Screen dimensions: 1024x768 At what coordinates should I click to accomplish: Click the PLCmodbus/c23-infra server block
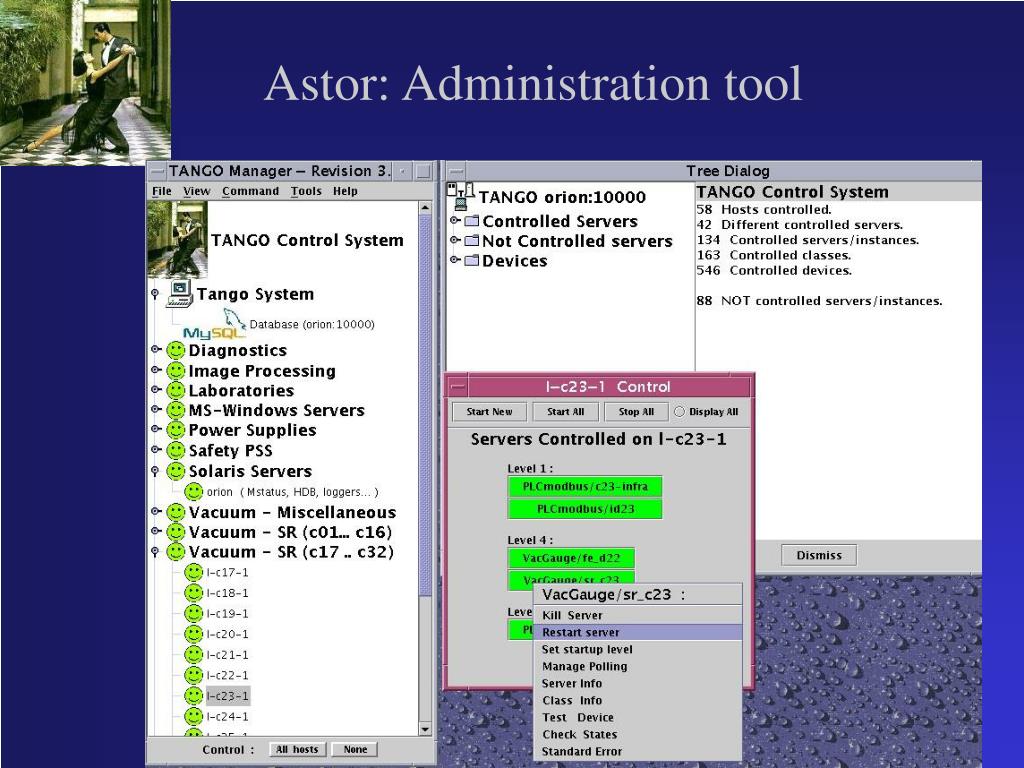tap(584, 487)
